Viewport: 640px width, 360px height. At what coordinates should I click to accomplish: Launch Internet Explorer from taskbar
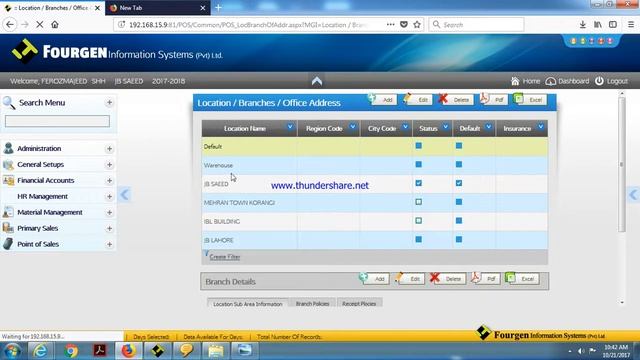tap(40, 351)
